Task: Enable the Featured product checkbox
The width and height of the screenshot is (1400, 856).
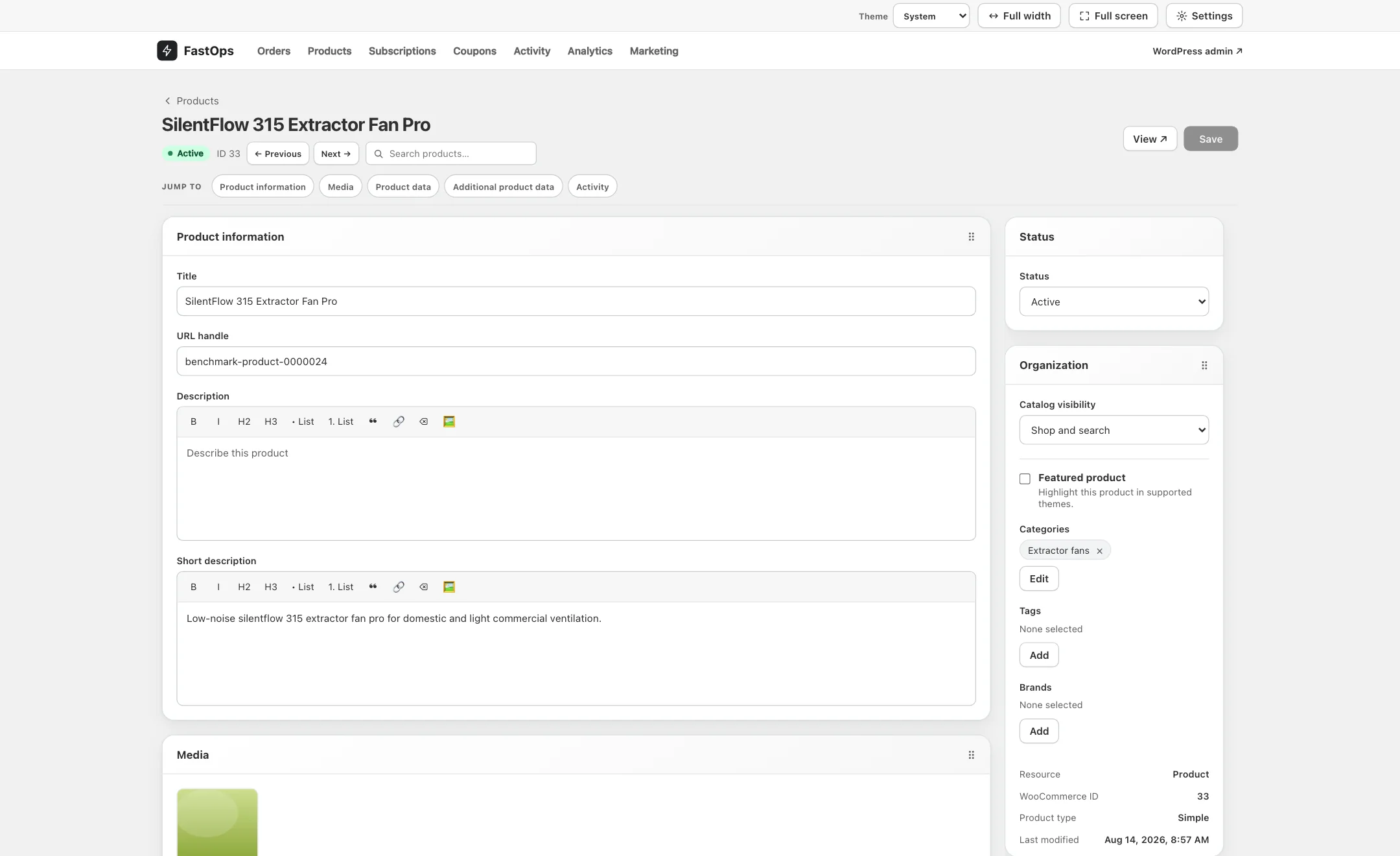Action: pos(1025,479)
